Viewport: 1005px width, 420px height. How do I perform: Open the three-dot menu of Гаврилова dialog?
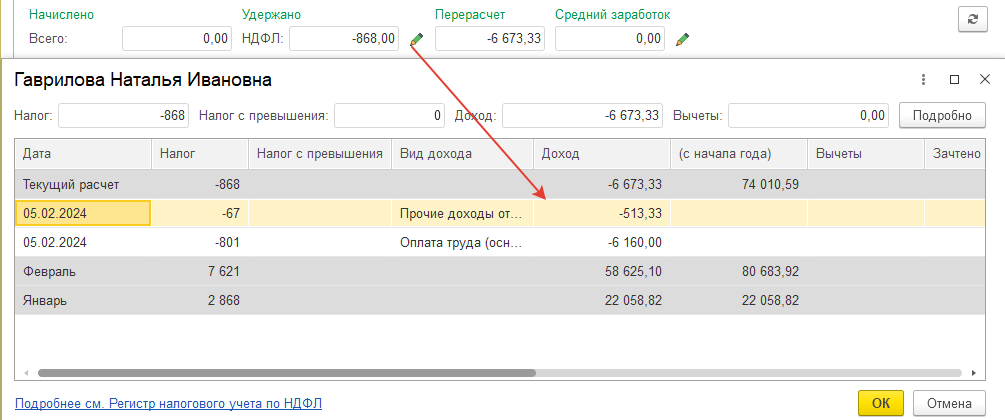tap(924, 80)
